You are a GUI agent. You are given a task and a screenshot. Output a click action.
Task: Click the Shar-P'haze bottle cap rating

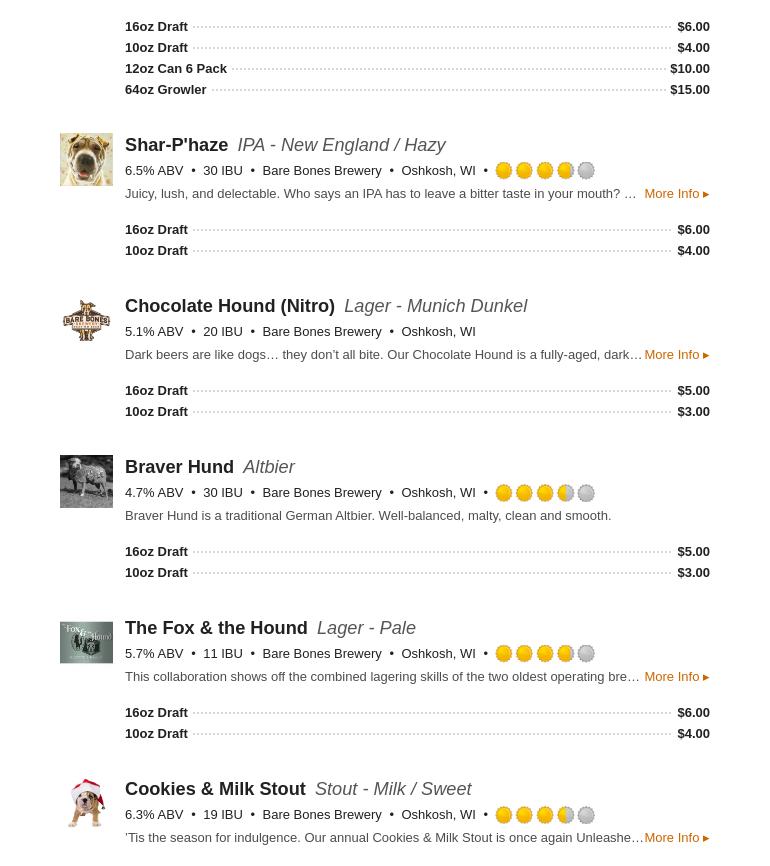click(x=545, y=171)
